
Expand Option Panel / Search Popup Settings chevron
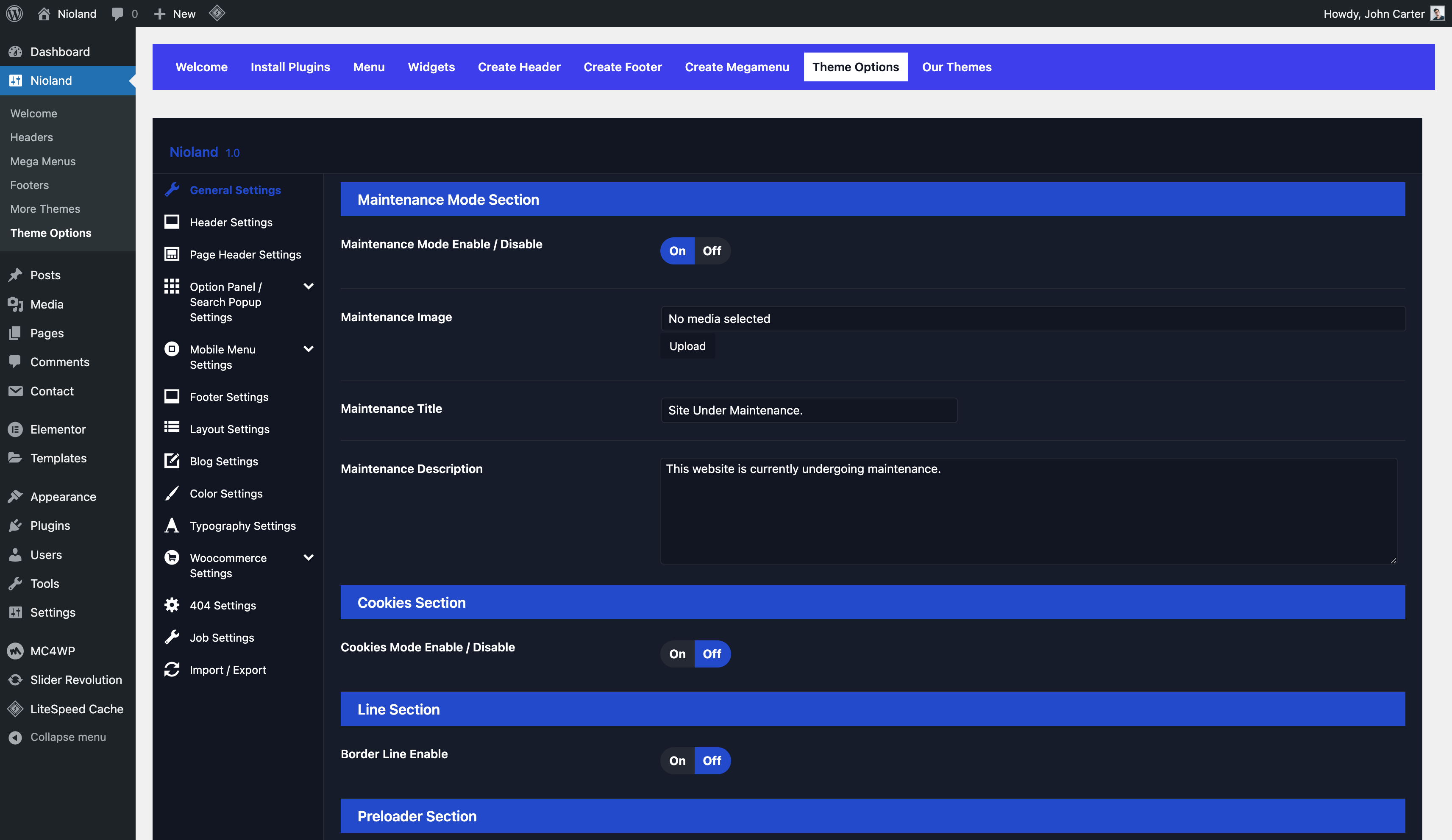tap(308, 286)
